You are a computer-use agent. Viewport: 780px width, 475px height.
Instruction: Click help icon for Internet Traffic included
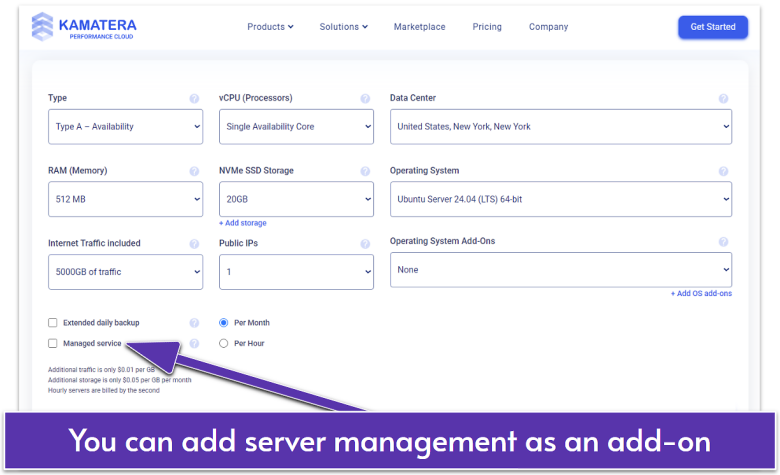click(194, 243)
